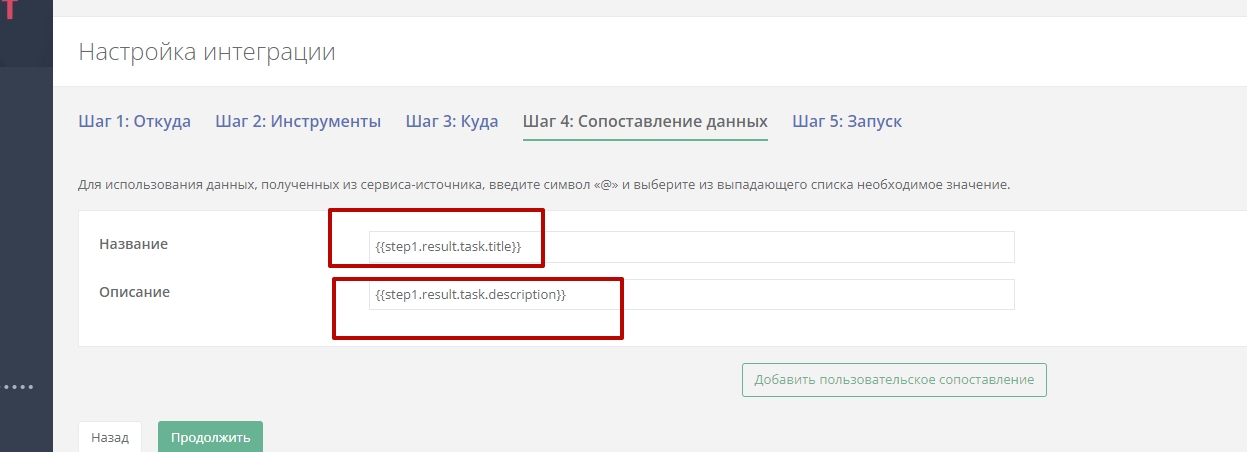Click into the Название input field
This screenshot has width=1247, height=452.
pyautogui.click(x=690, y=247)
